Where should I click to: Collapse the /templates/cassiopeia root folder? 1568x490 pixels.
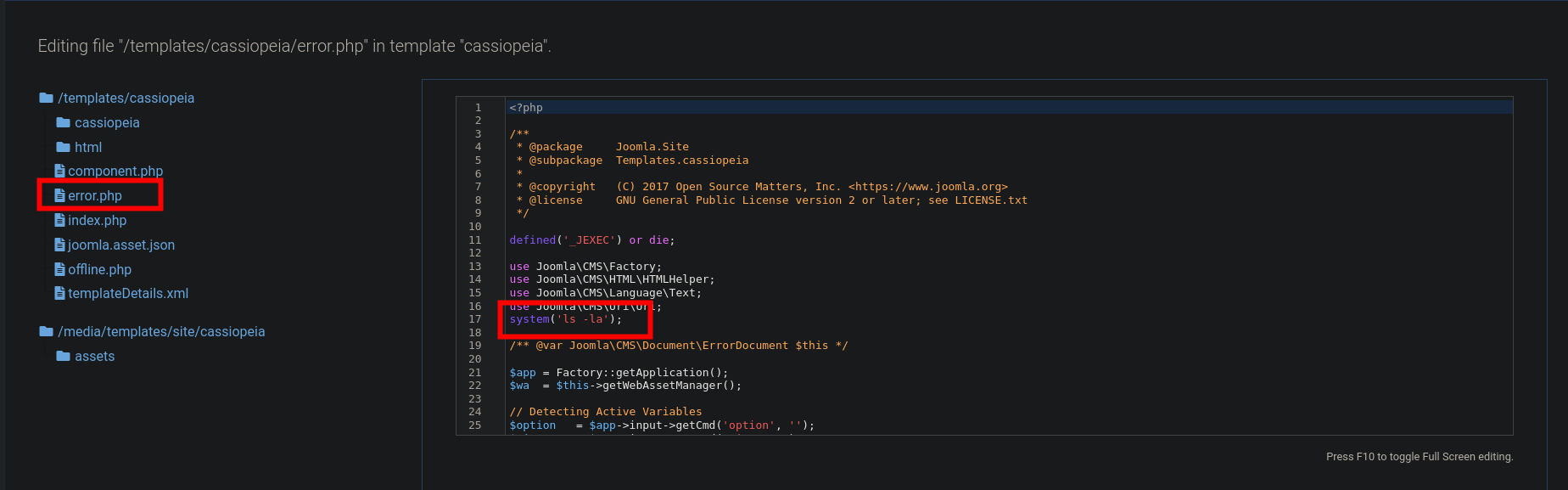tap(126, 99)
